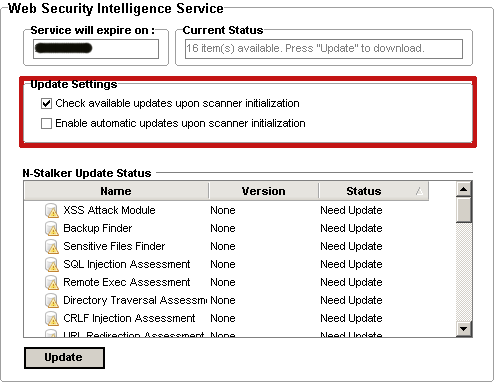Click 'Need Update' status of XSS Attack Module
Screen dimensions: 494x382
351,210
